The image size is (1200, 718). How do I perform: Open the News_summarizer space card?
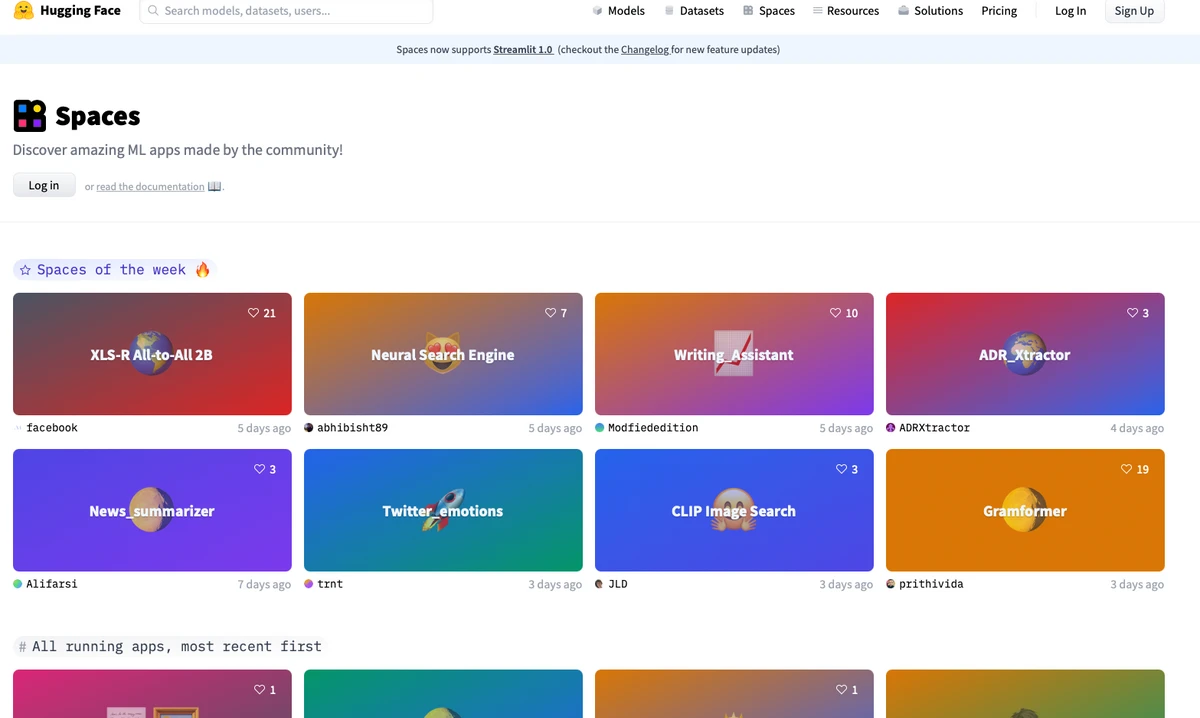pos(152,510)
